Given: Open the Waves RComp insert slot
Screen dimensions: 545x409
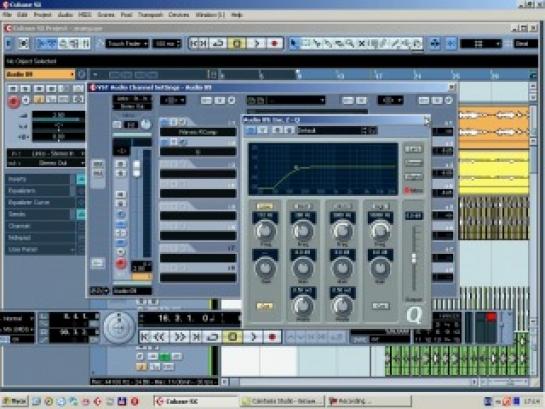Looking at the screenshot, I should [x=198, y=132].
